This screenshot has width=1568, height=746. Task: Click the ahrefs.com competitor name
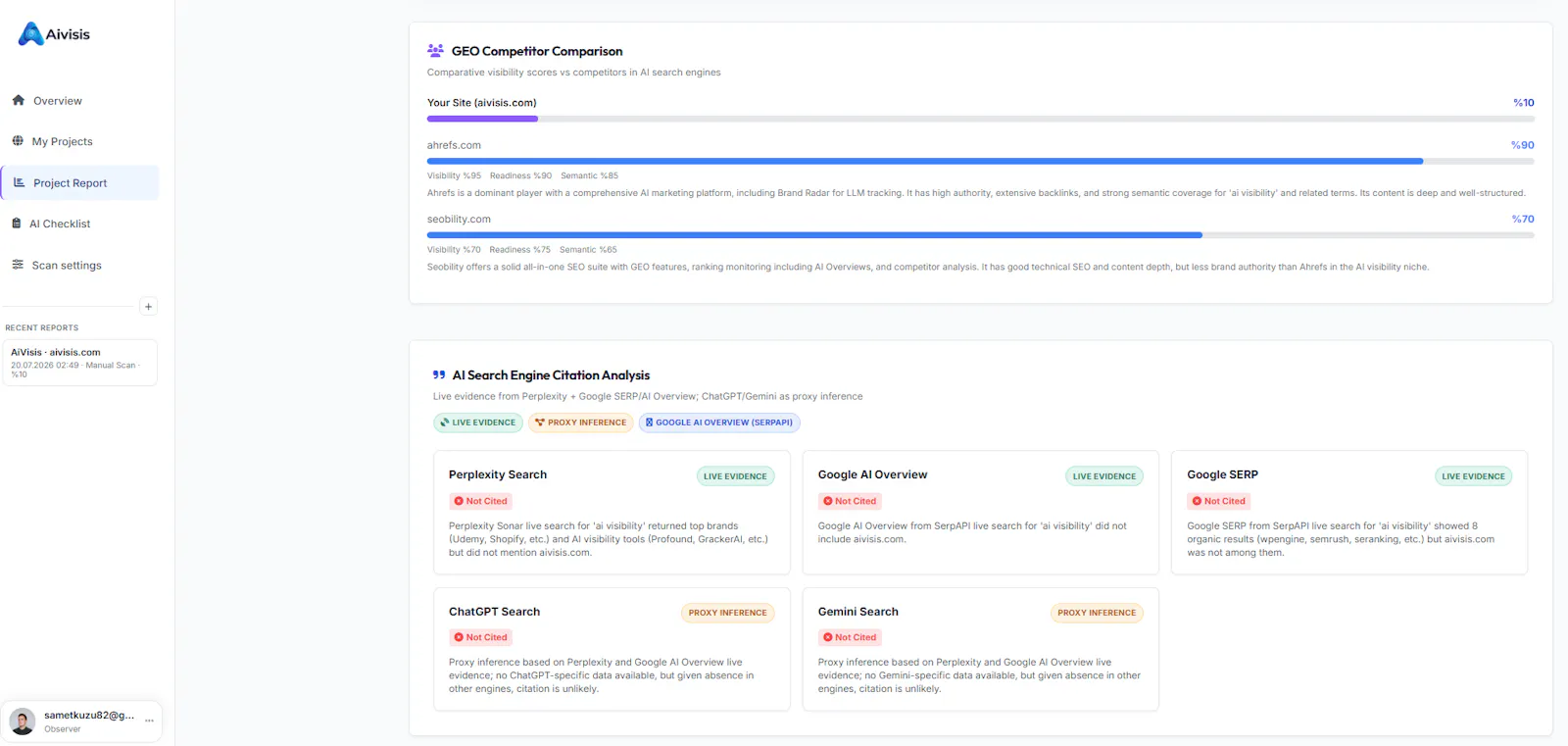[x=454, y=145]
